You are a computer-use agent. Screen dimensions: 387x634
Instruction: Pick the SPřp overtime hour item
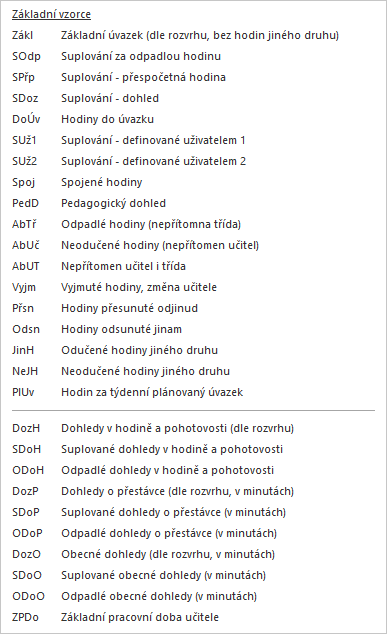click(x=119, y=77)
